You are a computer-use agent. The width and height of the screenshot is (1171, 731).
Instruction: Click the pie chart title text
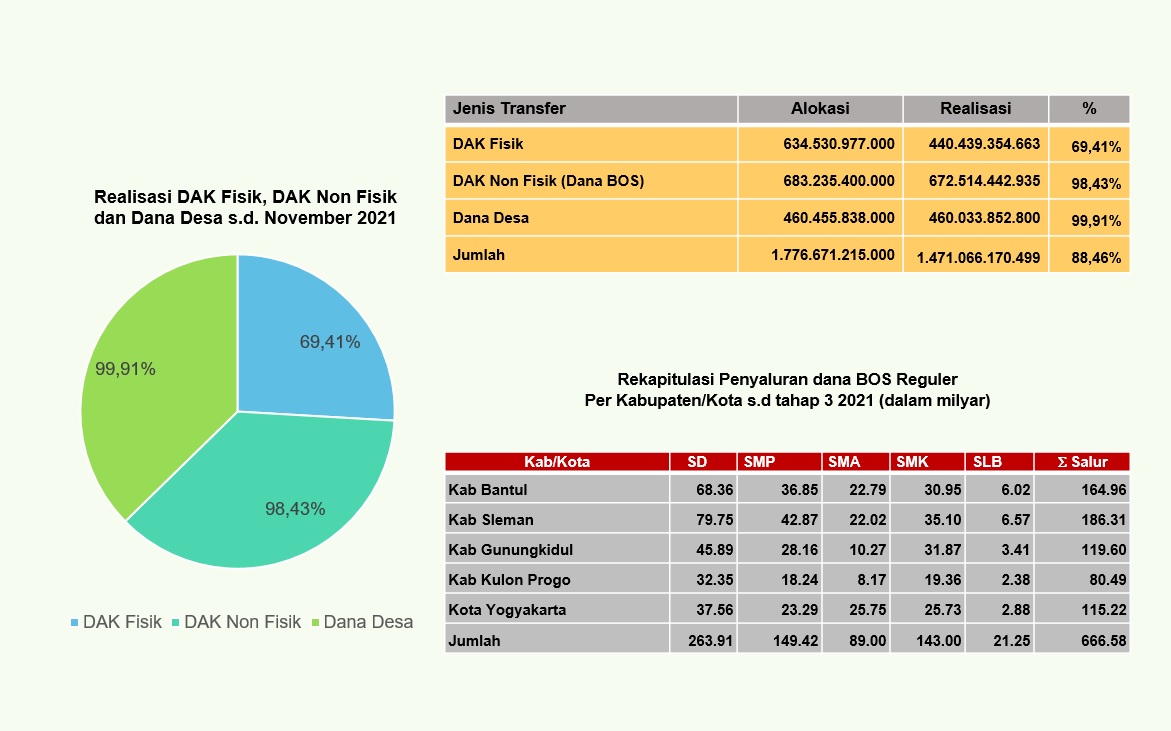245,208
